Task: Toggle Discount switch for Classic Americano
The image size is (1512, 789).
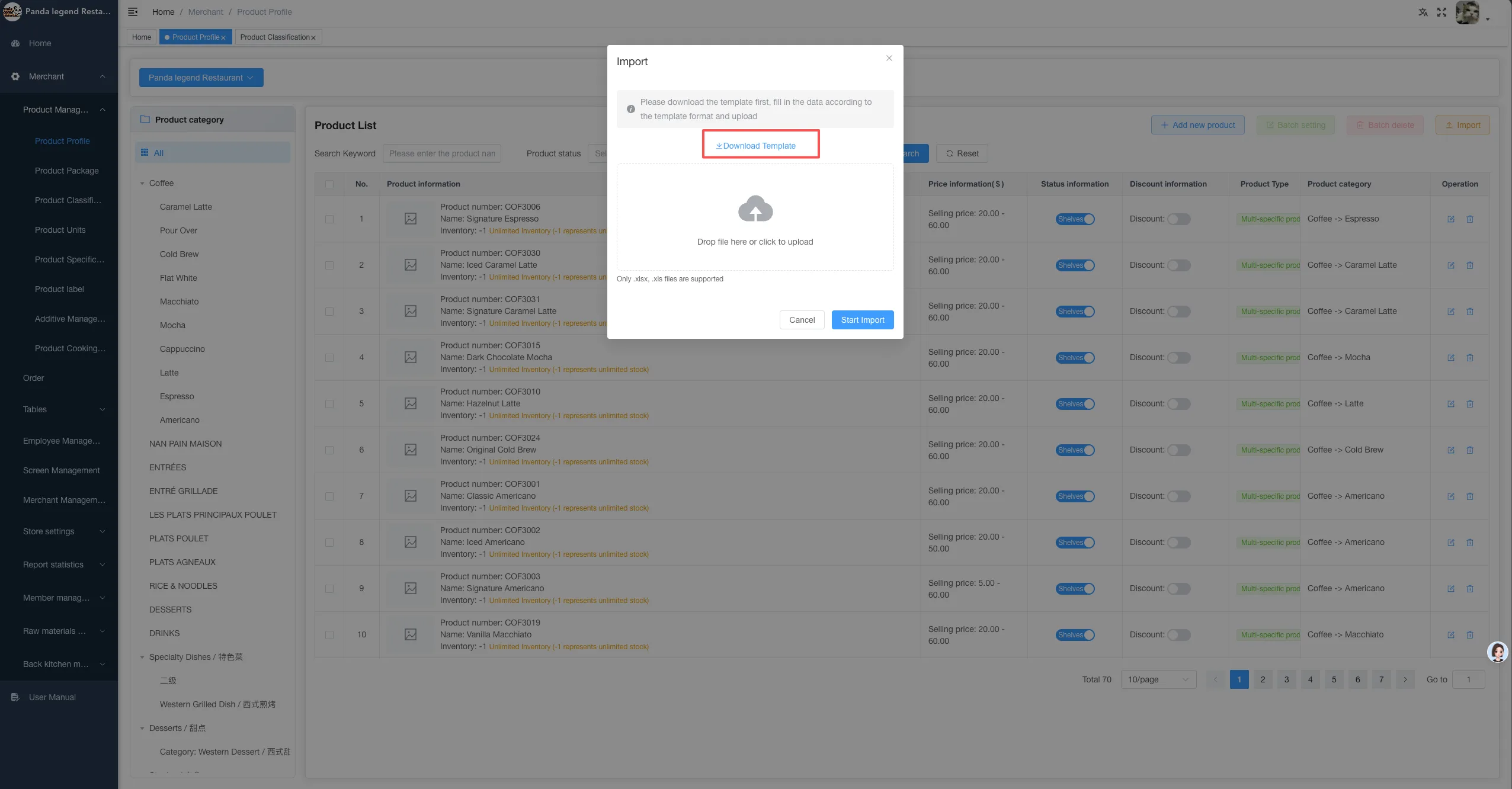Action: (1178, 496)
